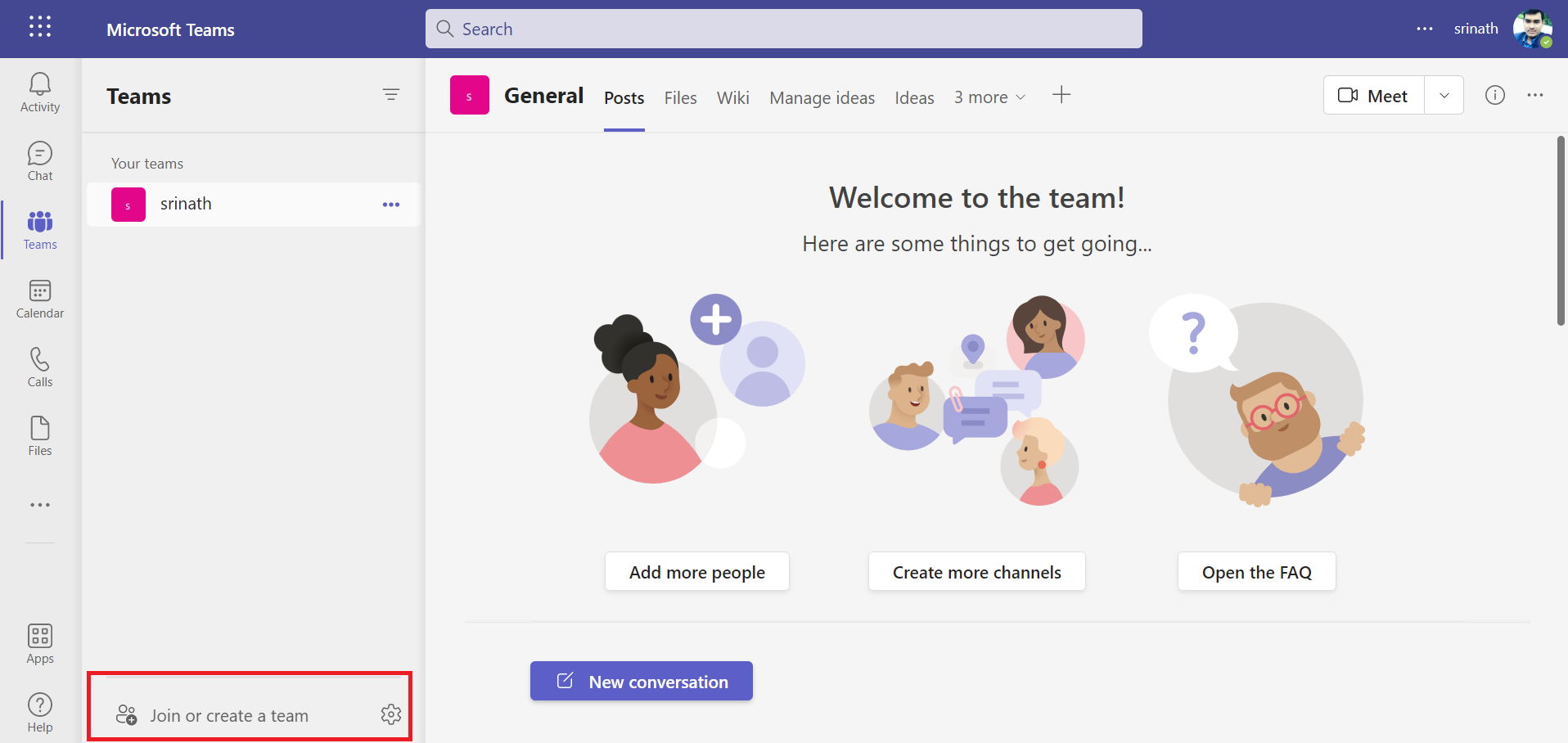Switch to the Files tab
Screen dimensions: 1568x743
pyautogui.click(x=680, y=98)
